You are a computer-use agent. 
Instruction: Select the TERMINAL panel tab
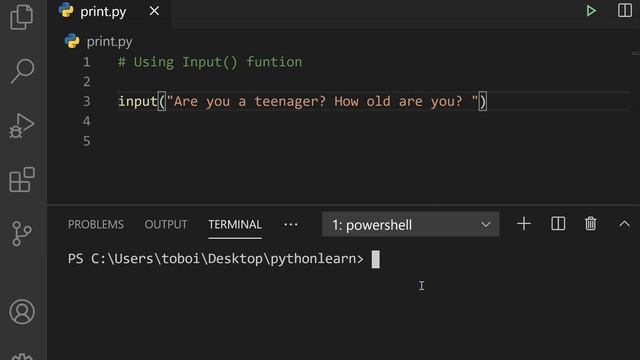coord(235,224)
